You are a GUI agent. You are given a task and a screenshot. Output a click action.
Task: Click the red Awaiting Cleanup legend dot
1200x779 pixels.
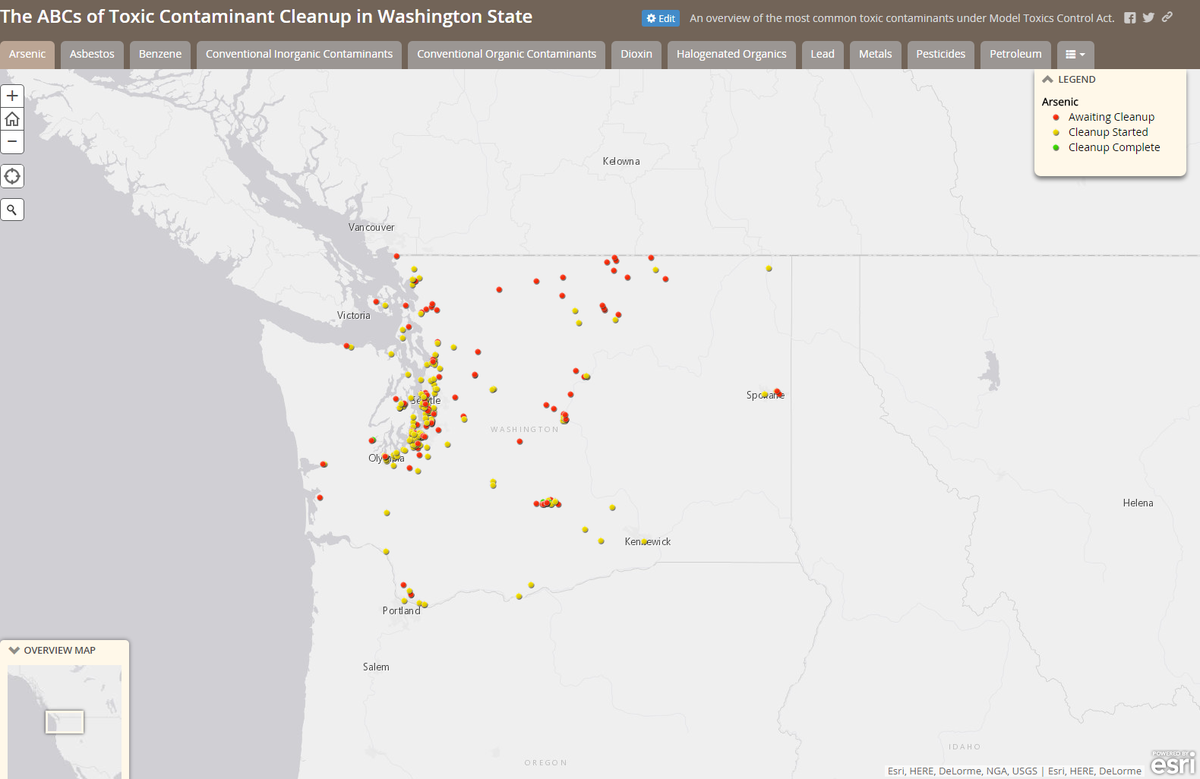[x=1056, y=117]
